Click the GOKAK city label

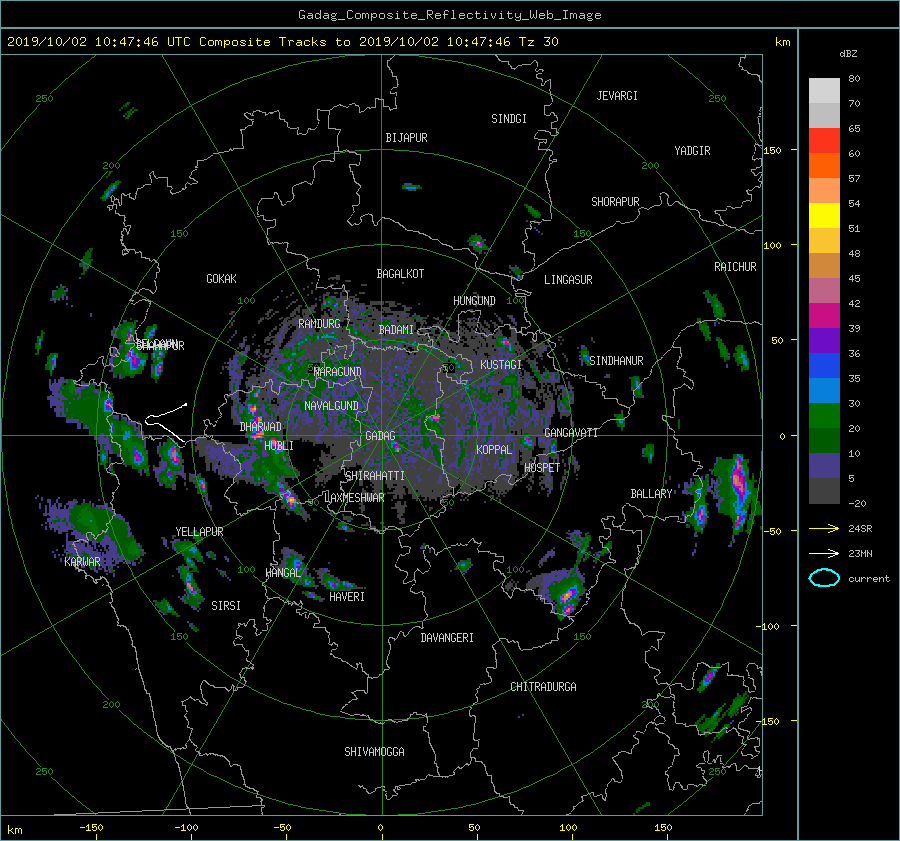click(221, 279)
